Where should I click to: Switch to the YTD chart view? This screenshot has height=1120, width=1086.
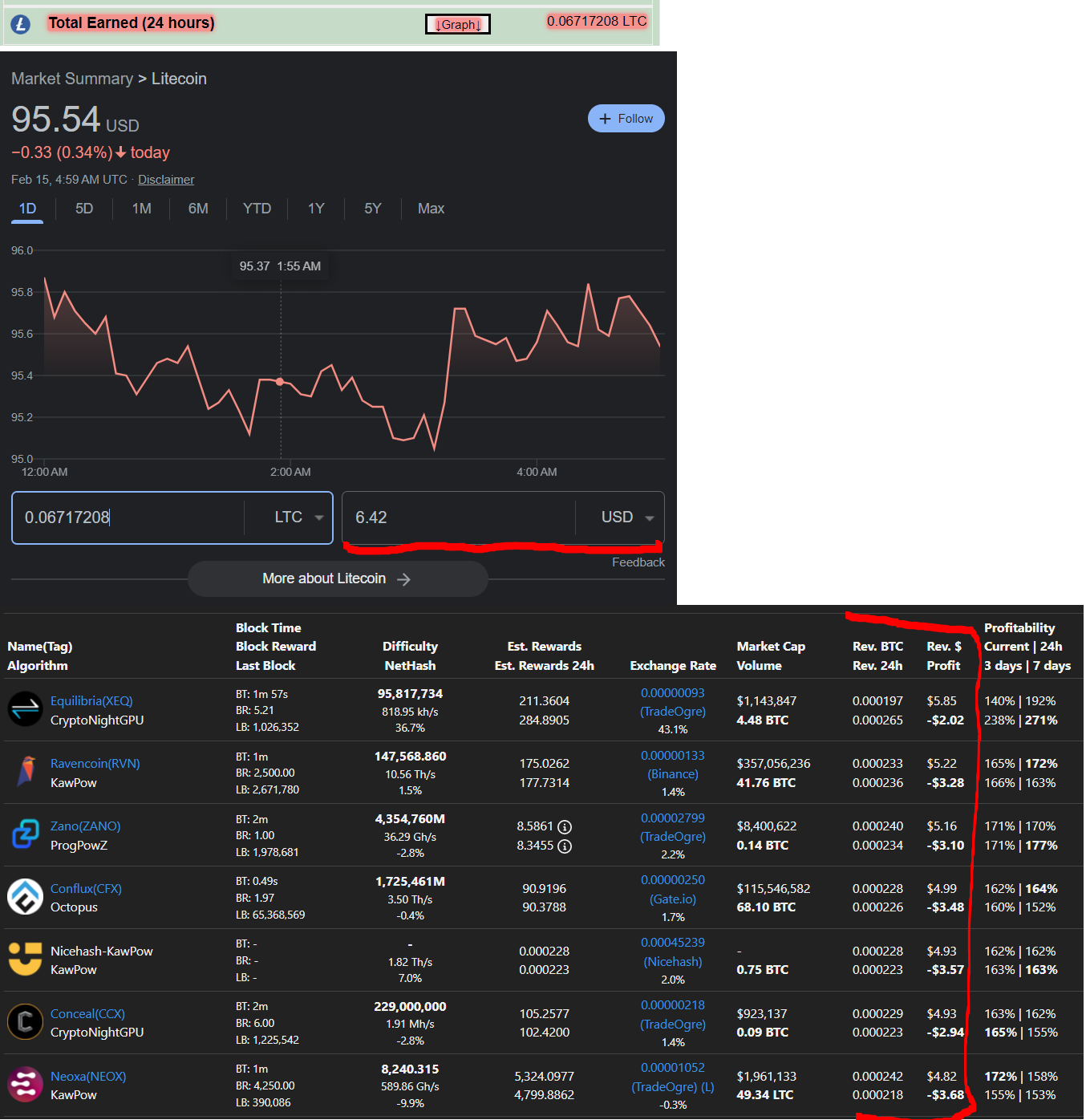257,209
